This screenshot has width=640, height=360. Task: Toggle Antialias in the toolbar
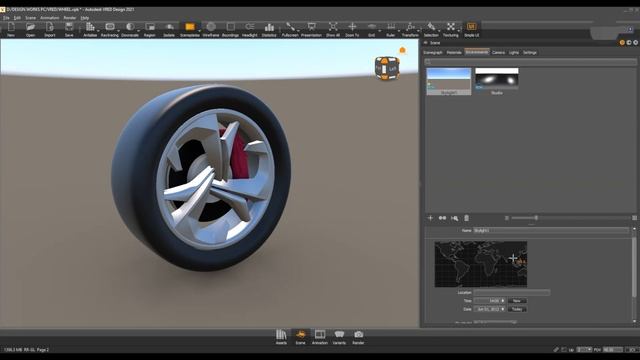[x=90, y=27]
